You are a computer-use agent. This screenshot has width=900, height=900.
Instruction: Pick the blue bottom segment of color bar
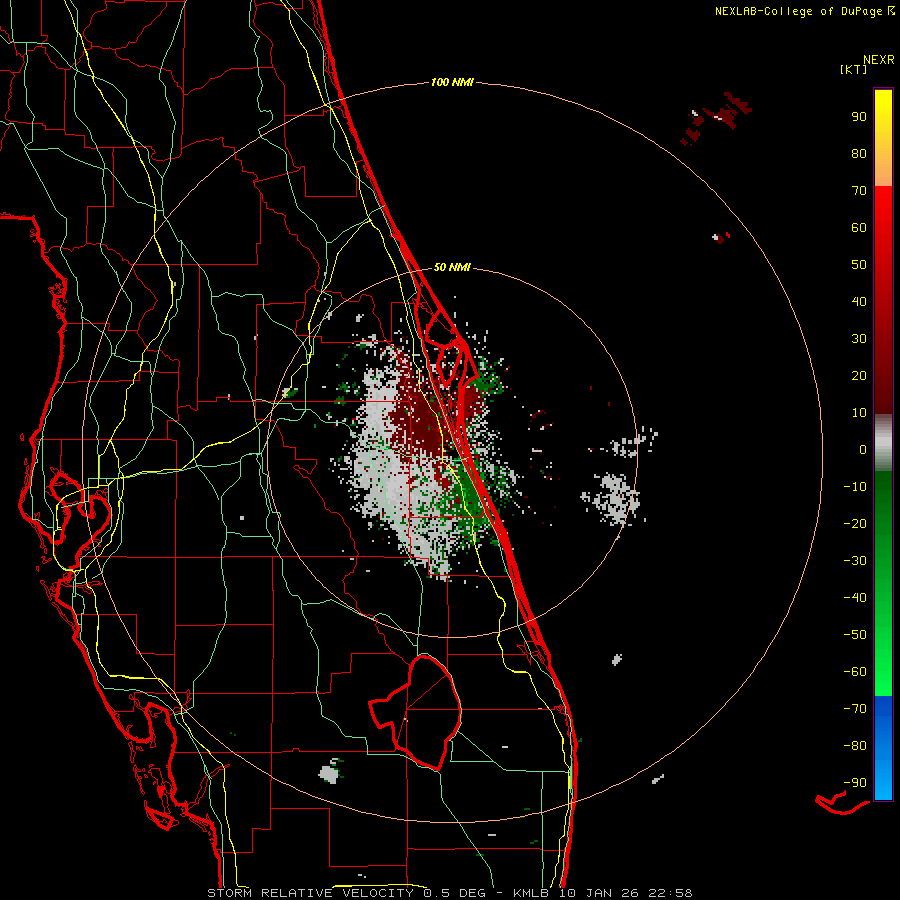point(883,748)
